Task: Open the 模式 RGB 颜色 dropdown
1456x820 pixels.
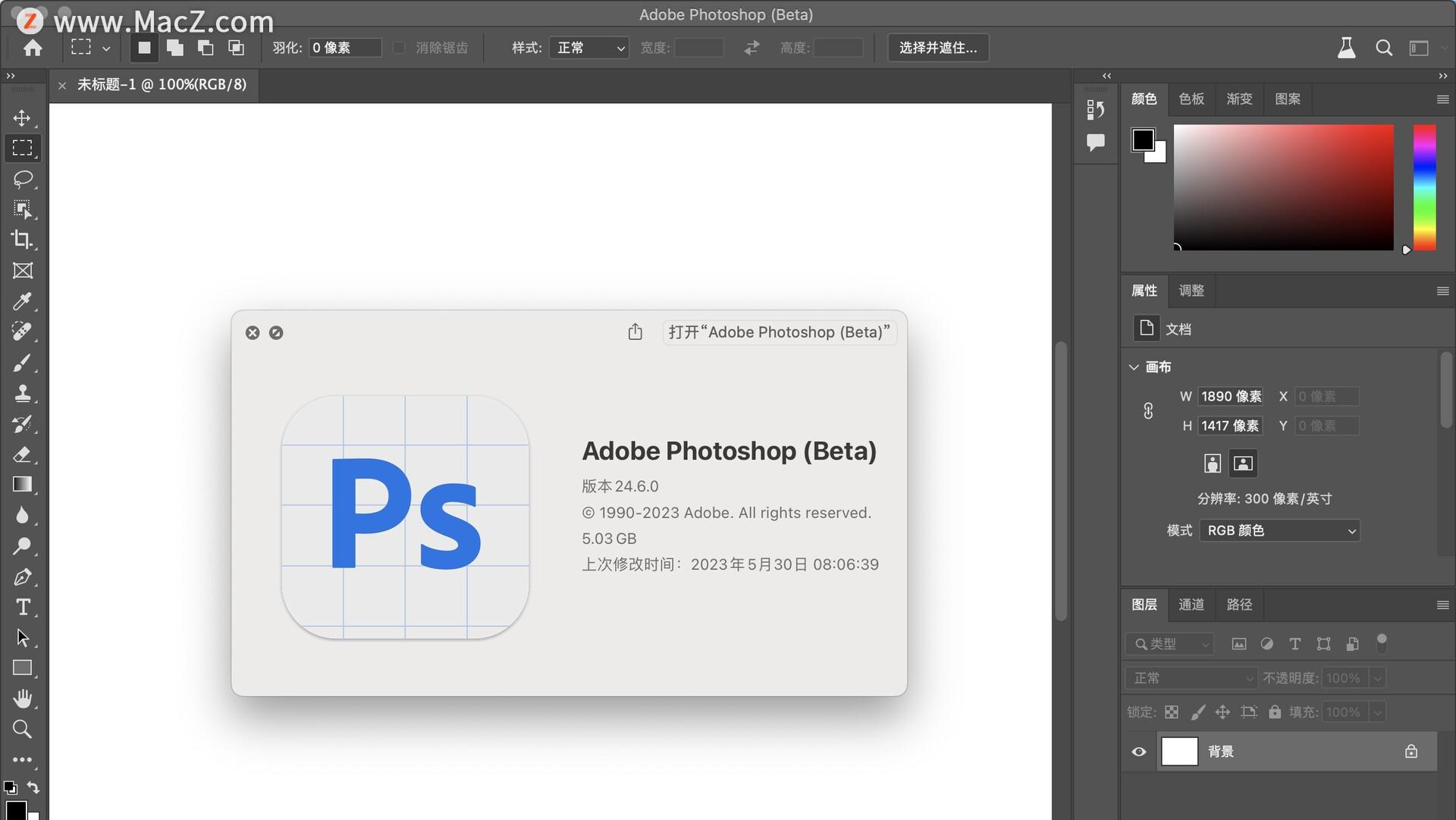Action: (x=1279, y=530)
